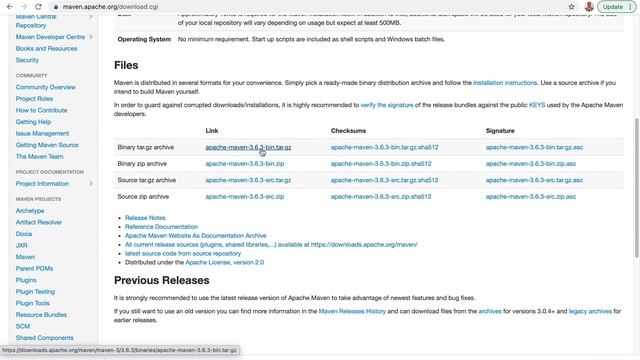Click the padlock site info icon
The width and height of the screenshot is (640, 360).
point(56,7)
